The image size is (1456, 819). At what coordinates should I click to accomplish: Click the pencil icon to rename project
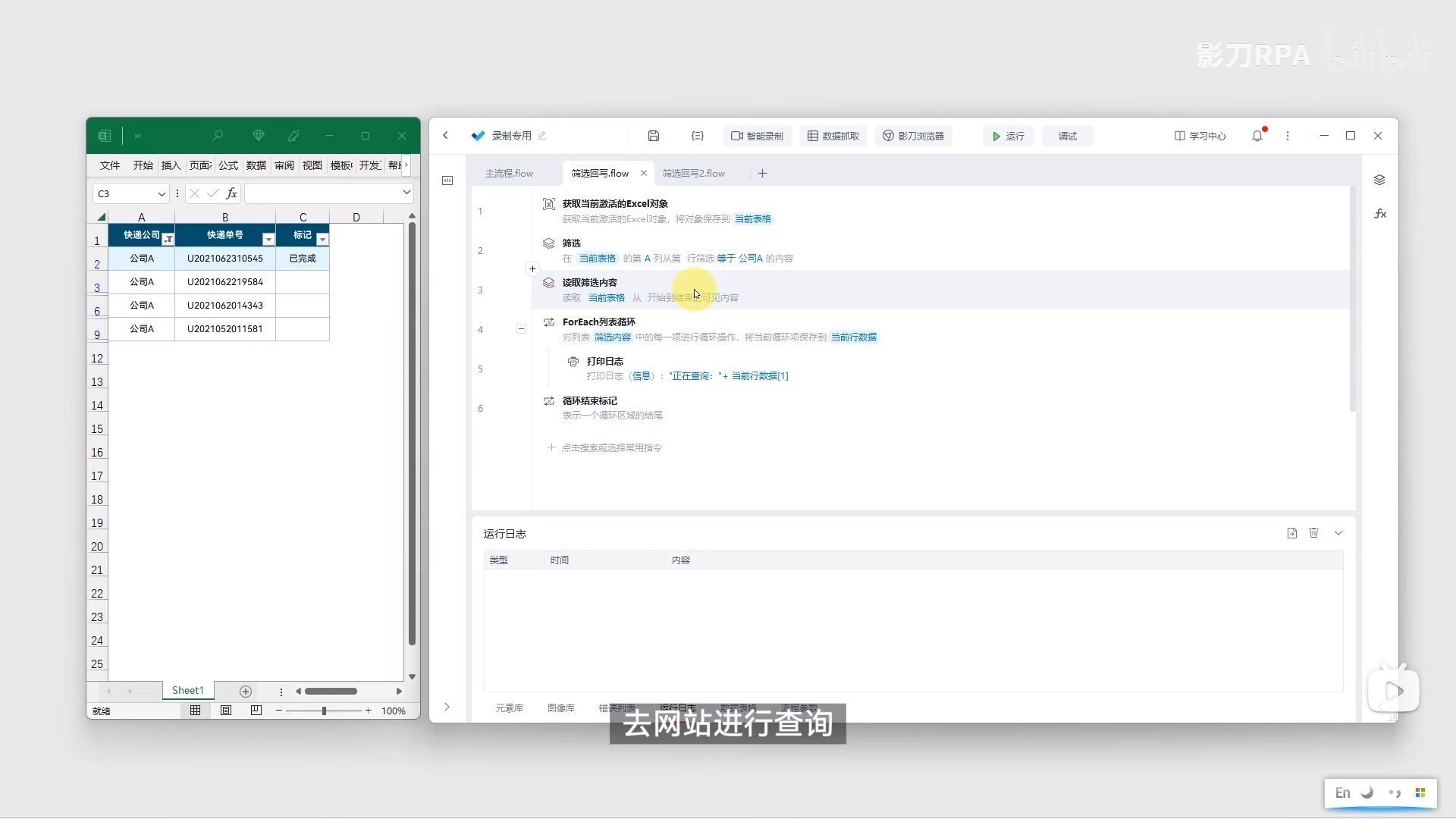(x=541, y=136)
